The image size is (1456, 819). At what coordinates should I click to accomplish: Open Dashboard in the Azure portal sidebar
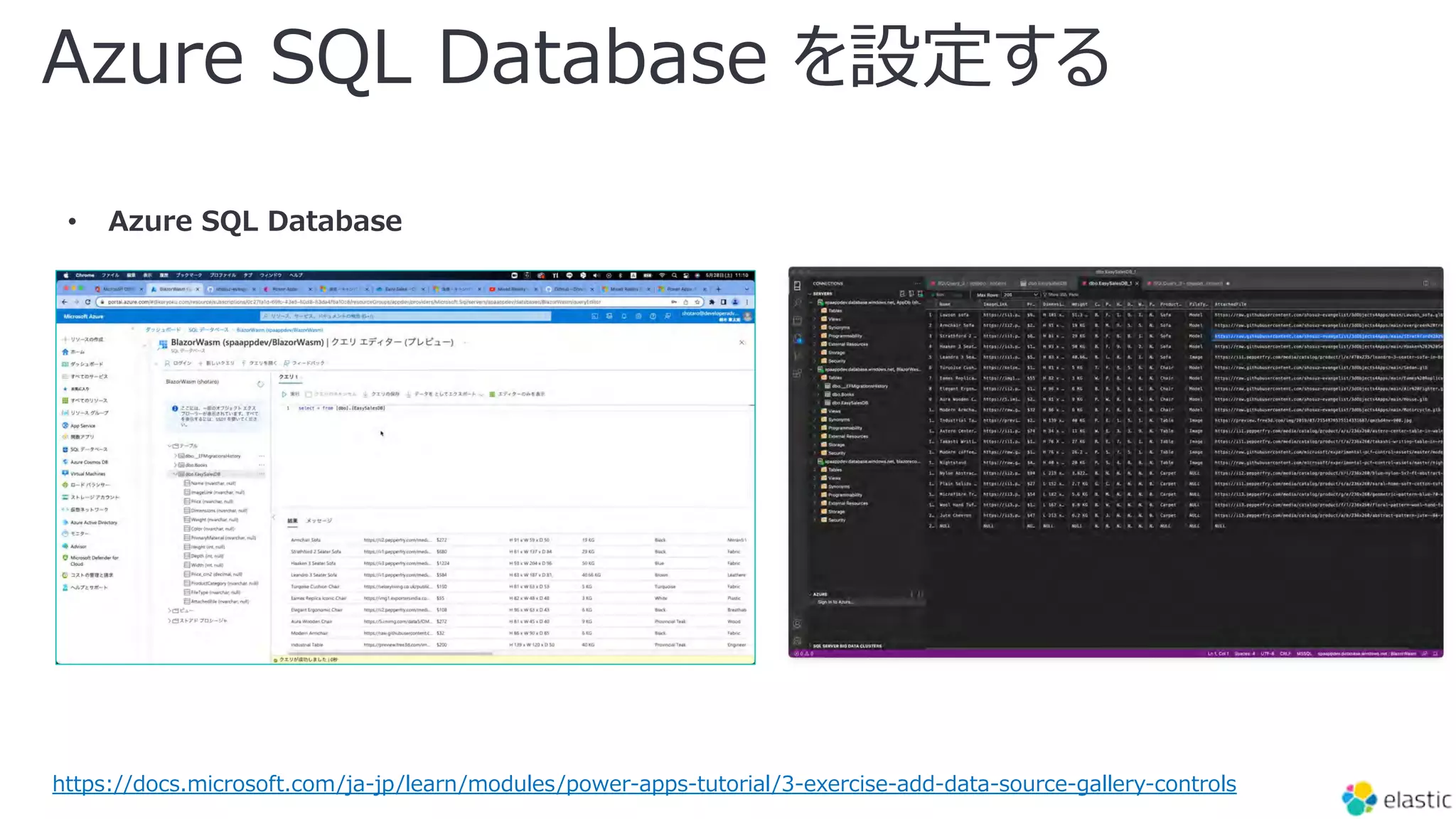click(82, 364)
